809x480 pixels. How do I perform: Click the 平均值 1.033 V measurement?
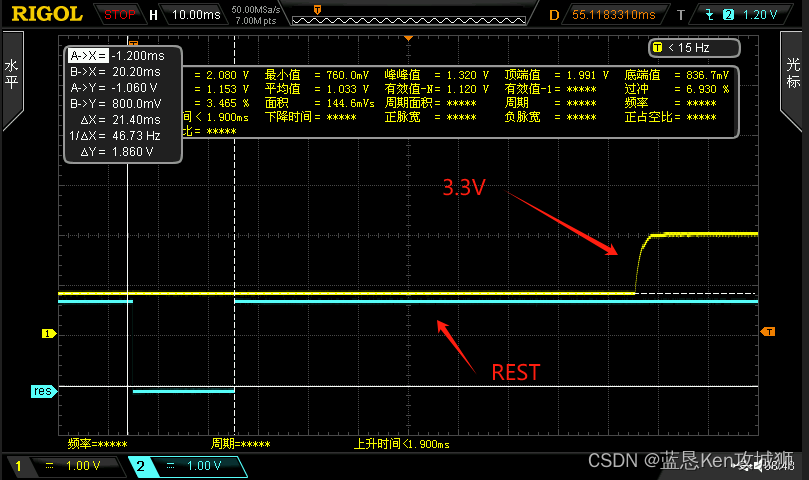[x=317, y=89]
